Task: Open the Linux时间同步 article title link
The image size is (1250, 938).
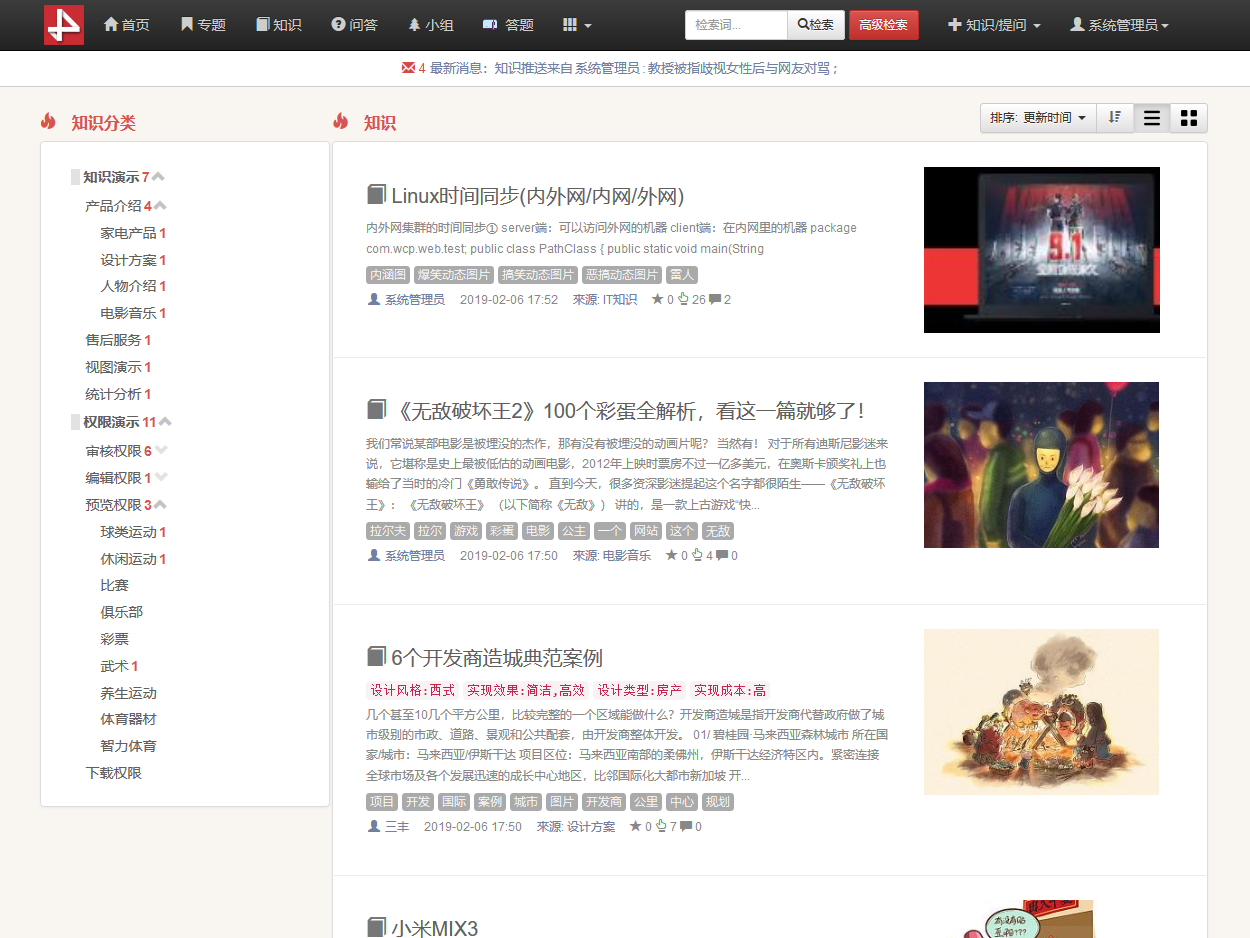Action: click(x=537, y=196)
